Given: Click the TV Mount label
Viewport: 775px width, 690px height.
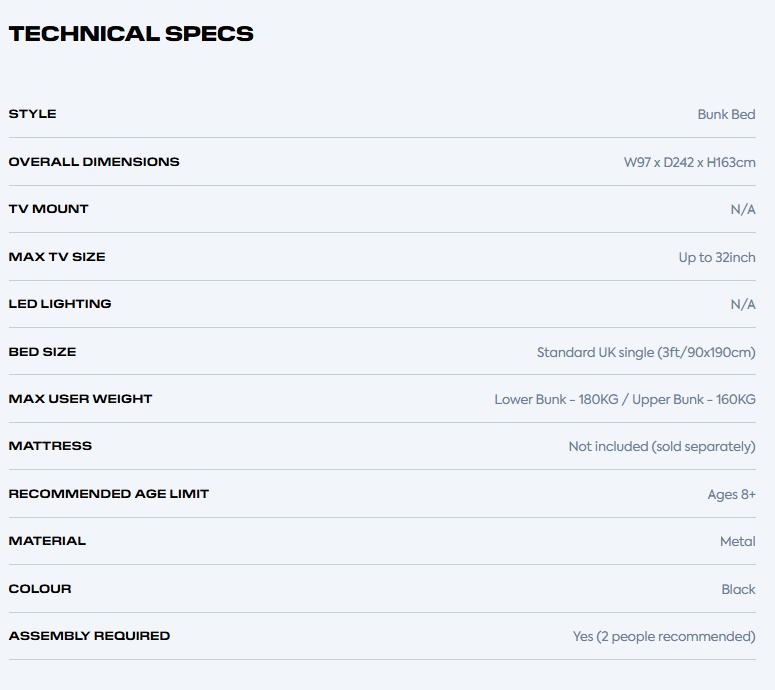Looking at the screenshot, I should 49,209.
